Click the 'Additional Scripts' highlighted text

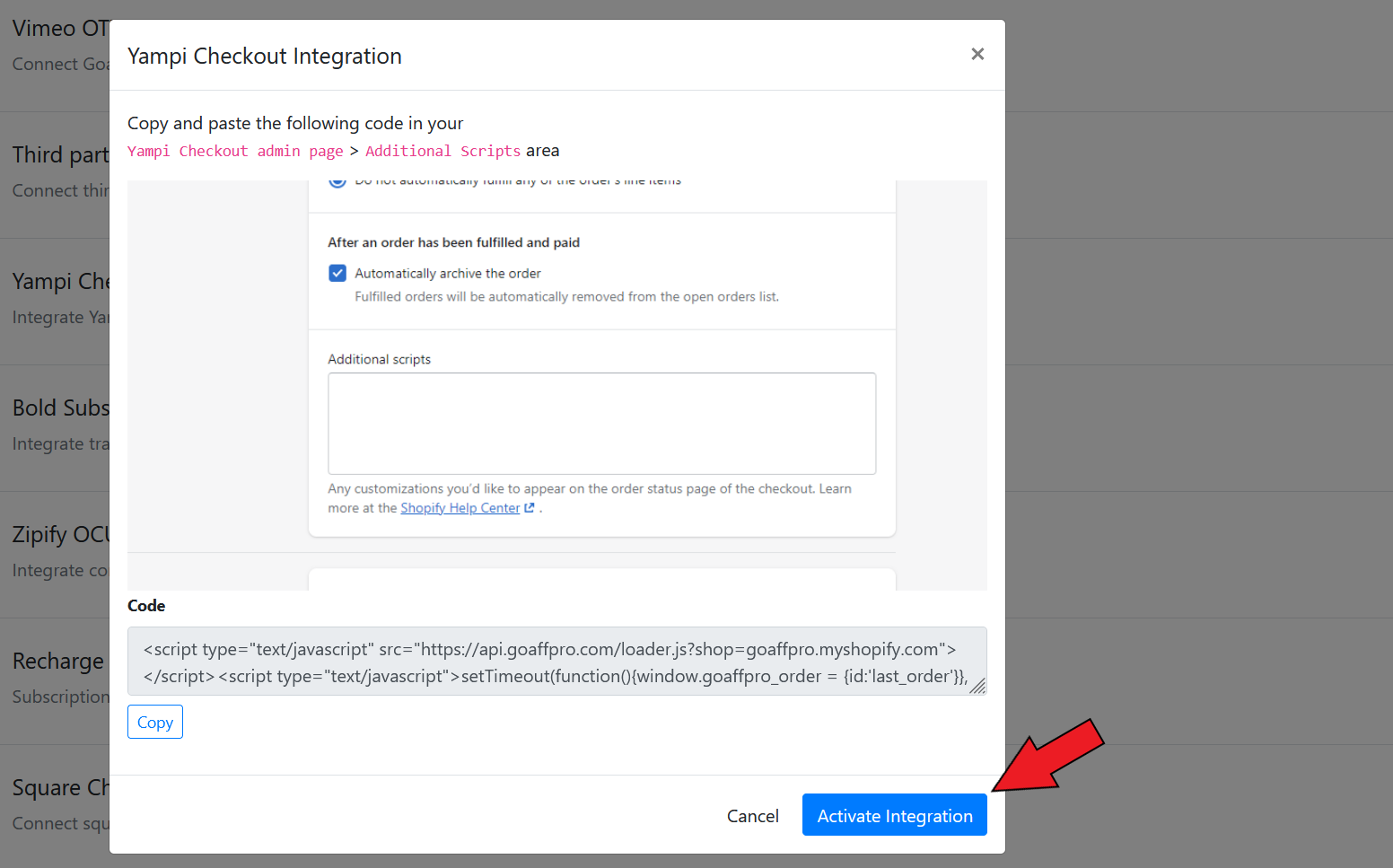(x=442, y=151)
